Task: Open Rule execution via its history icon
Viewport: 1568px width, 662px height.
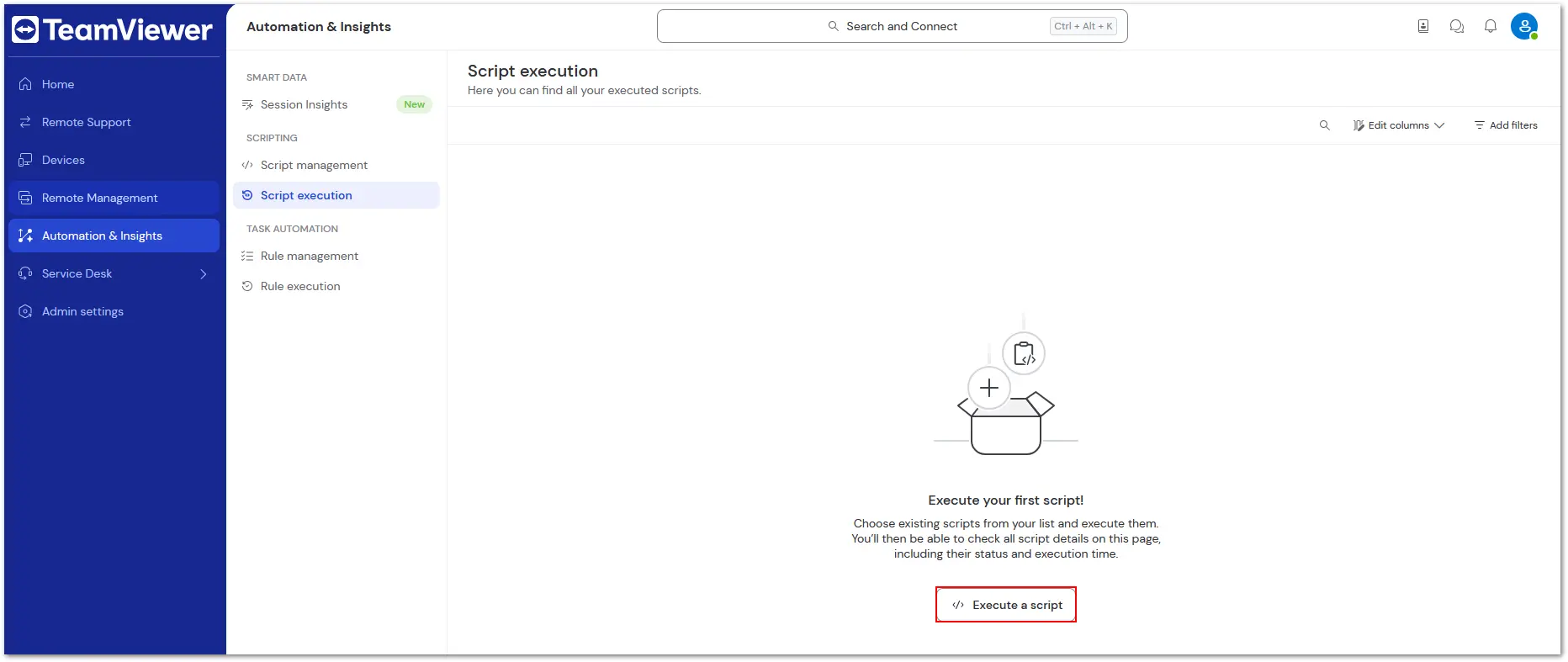Action: click(247, 286)
